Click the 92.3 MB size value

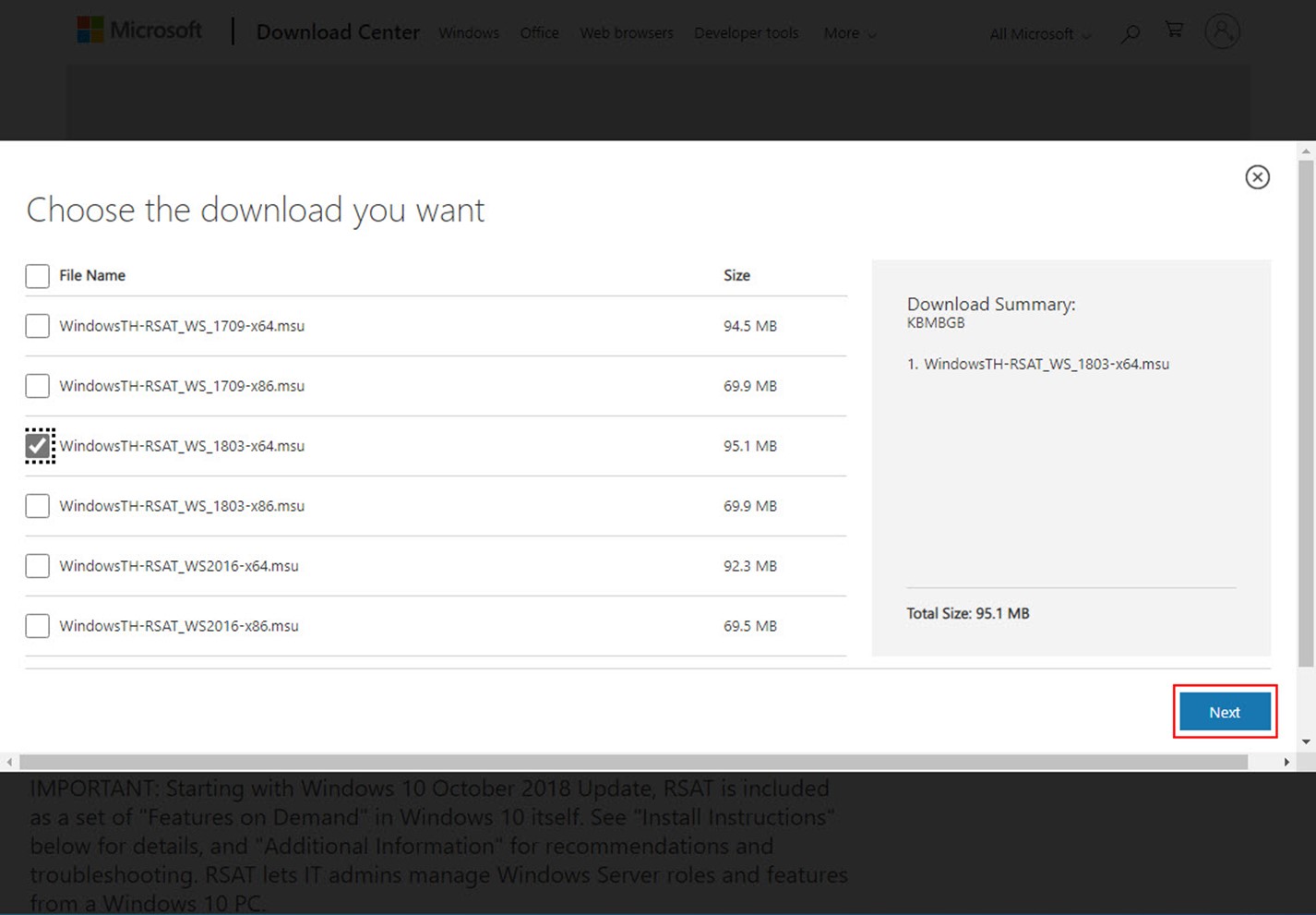[x=750, y=566]
